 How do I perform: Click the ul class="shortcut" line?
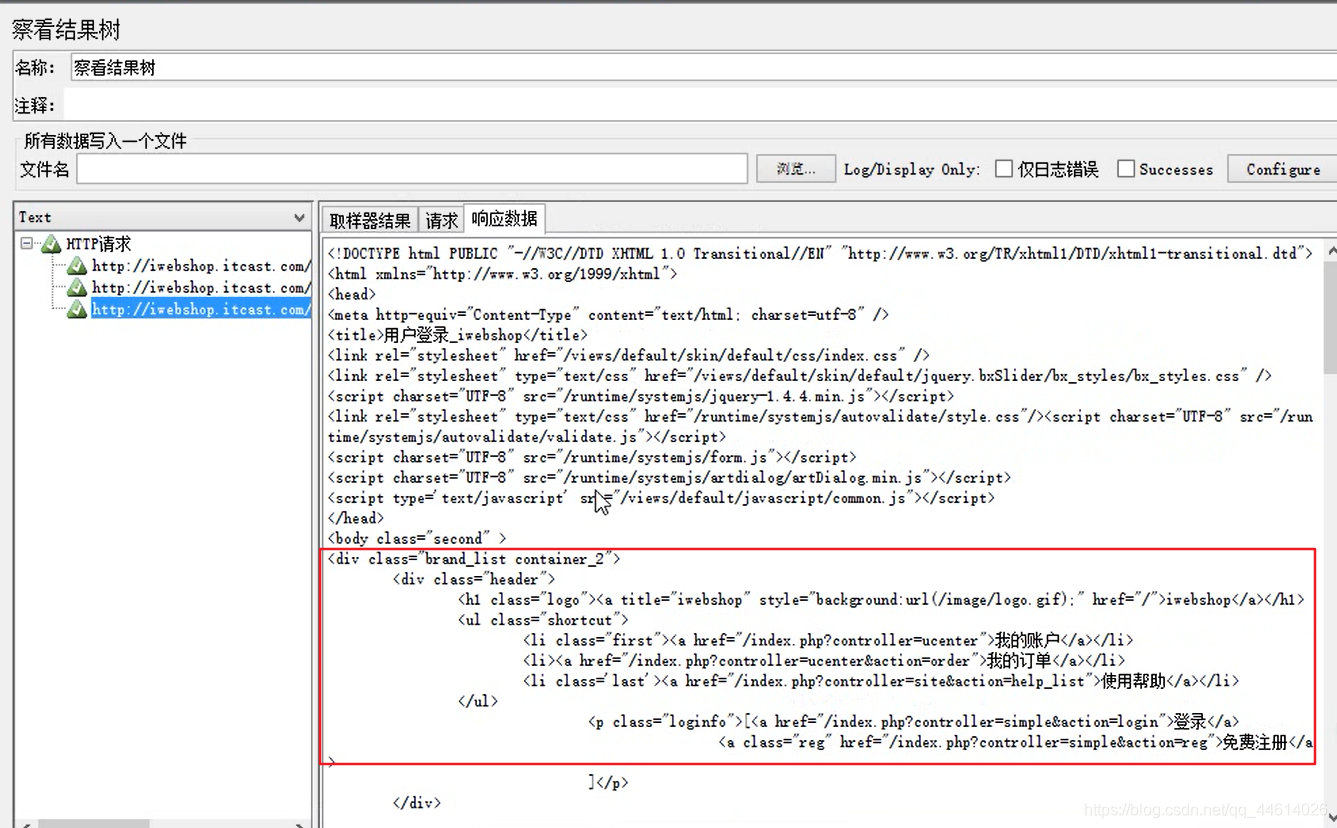coord(543,620)
